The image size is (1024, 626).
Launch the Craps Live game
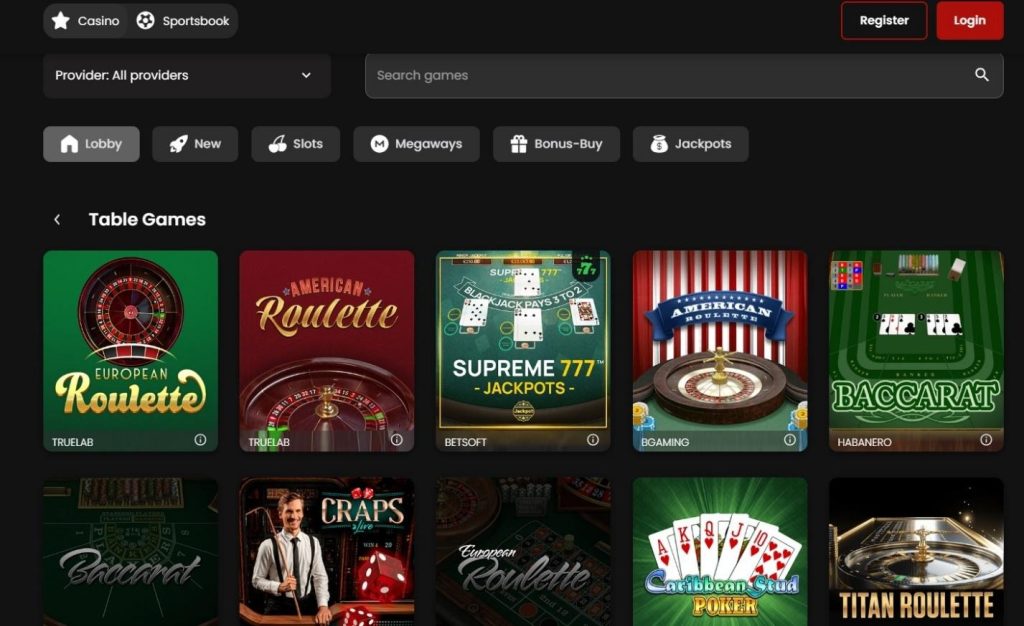click(327, 552)
